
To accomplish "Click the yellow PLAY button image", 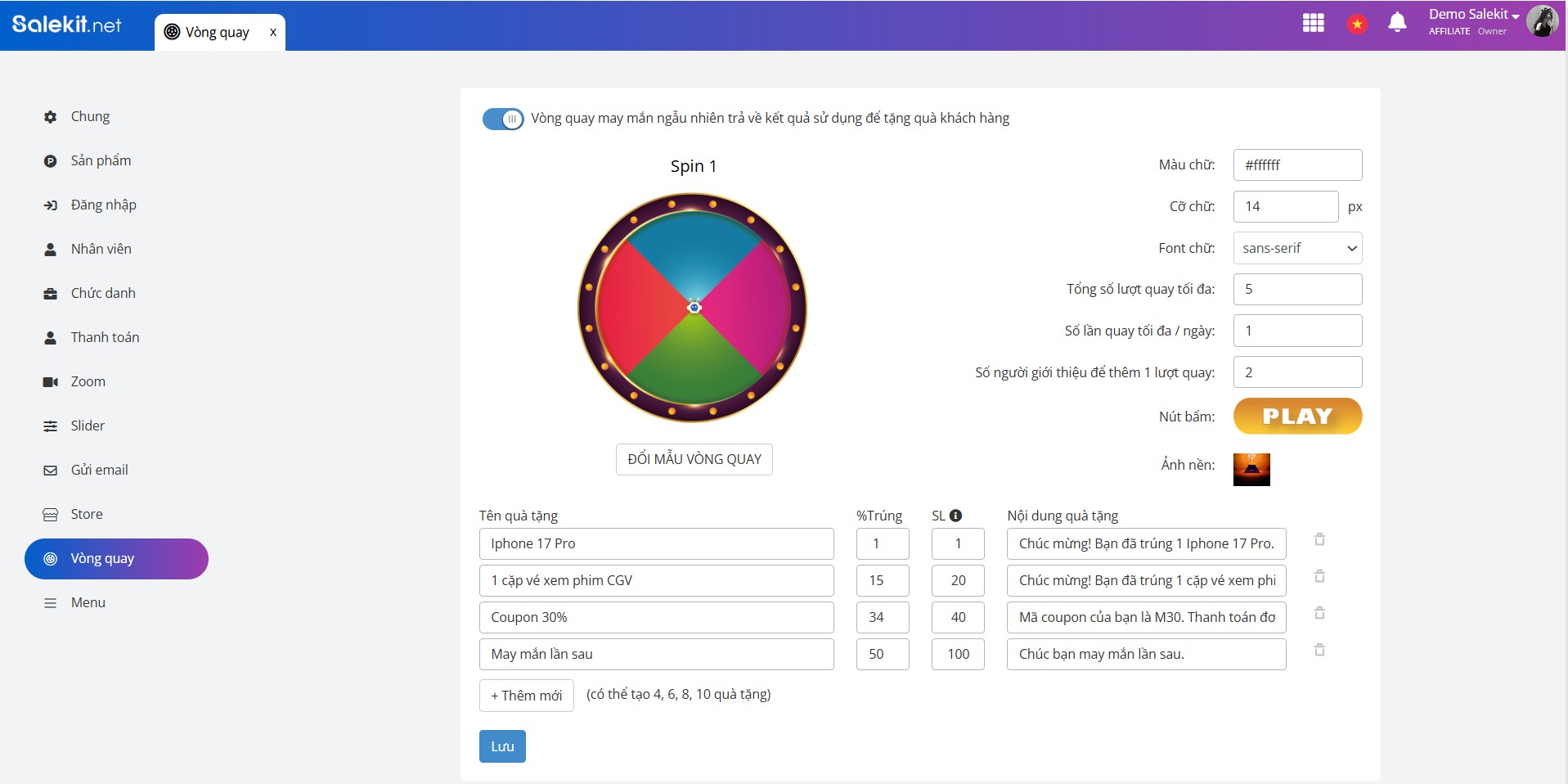I will pos(1296,416).
